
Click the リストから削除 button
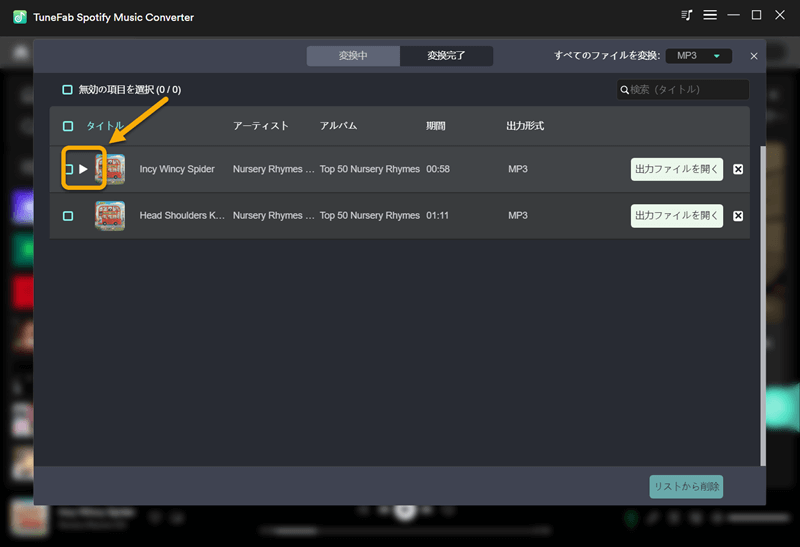click(x=686, y=486)
